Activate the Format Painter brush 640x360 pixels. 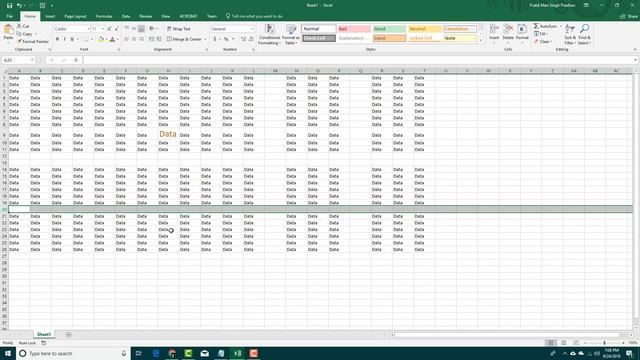[33, 42]
